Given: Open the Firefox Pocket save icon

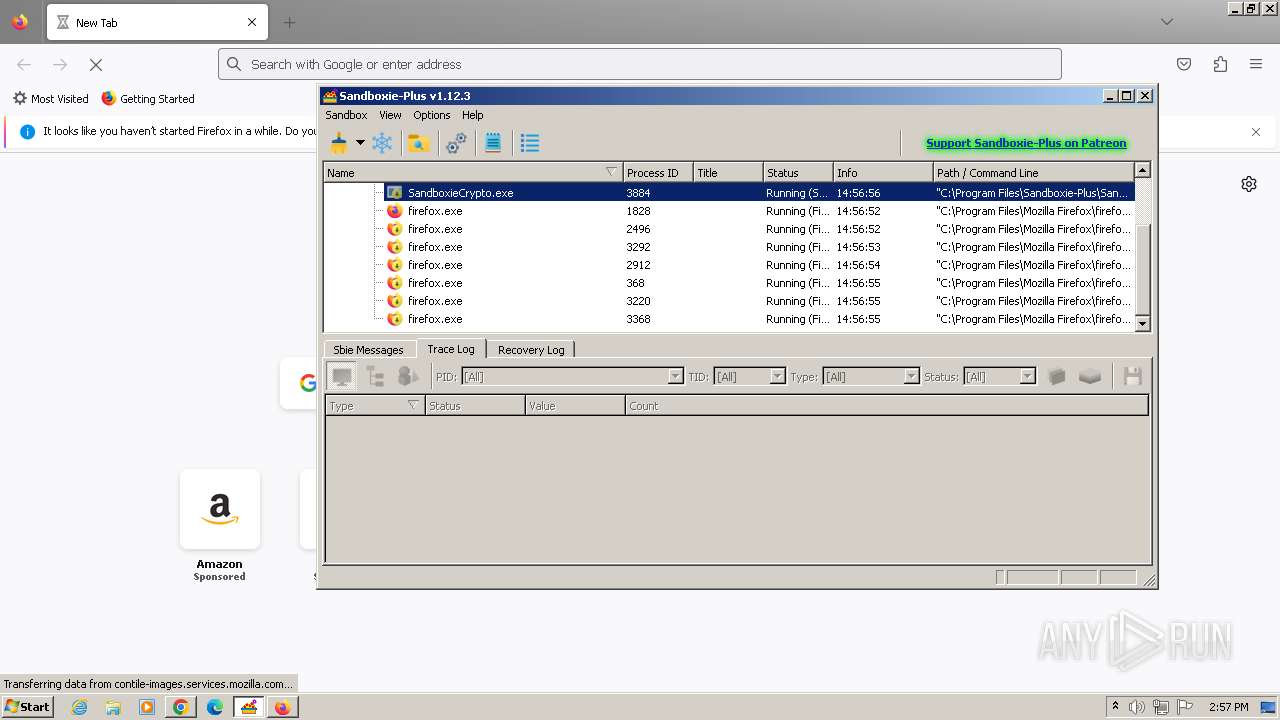Looking at the screenshot, I should coord(1184,64).
